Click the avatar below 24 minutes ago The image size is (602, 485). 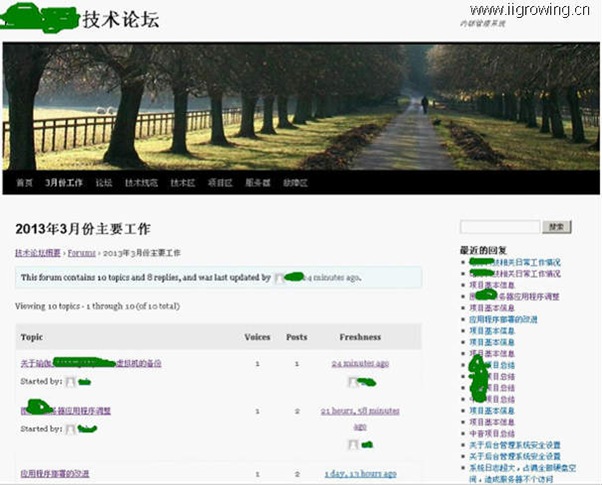353,382
